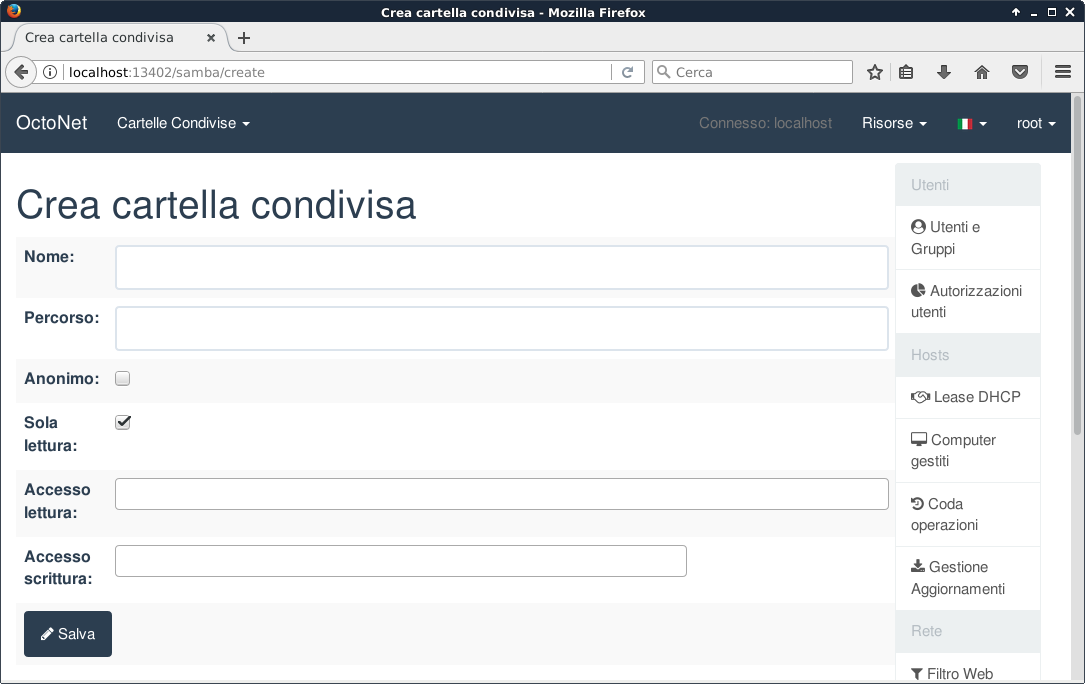This screenshot has width=1085, height=684.
Task: Open Gestione Aggiornamenti sidebar link
Action: tap(968, 578)
